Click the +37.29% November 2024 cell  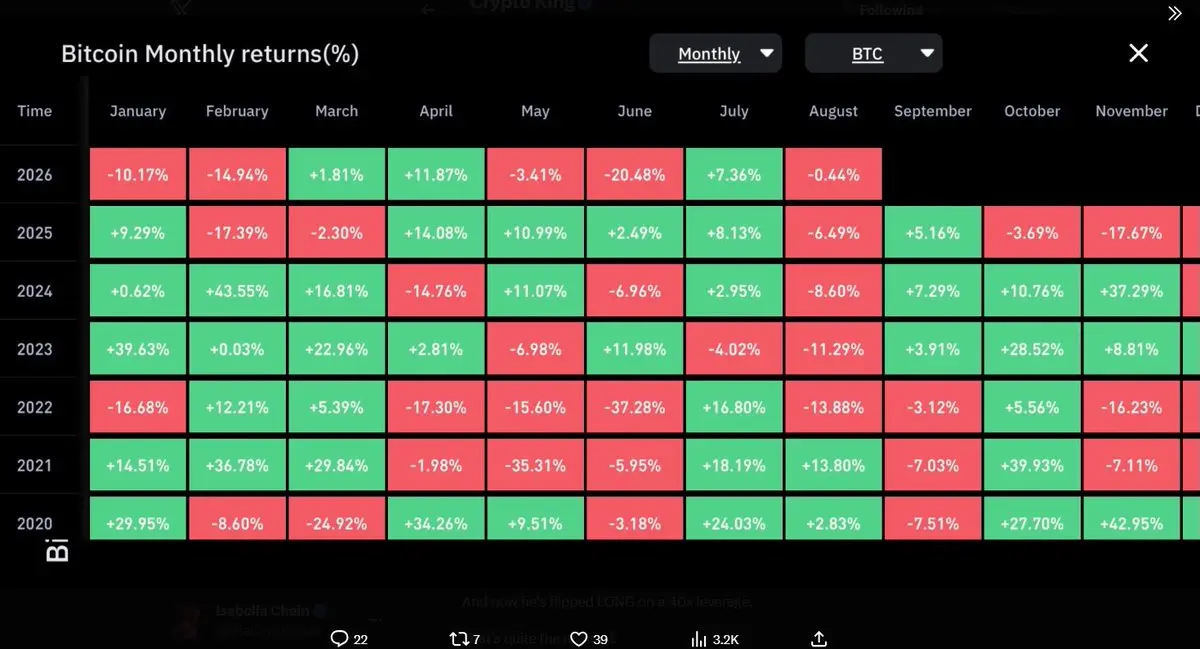point(1132,291)
